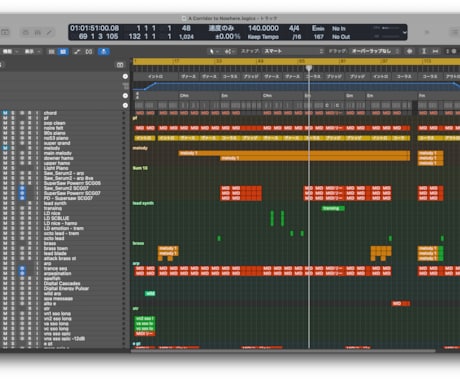The height and width of the screenshot is (380, 460).
Task: Select the green training region
Action: coord(333,208)
